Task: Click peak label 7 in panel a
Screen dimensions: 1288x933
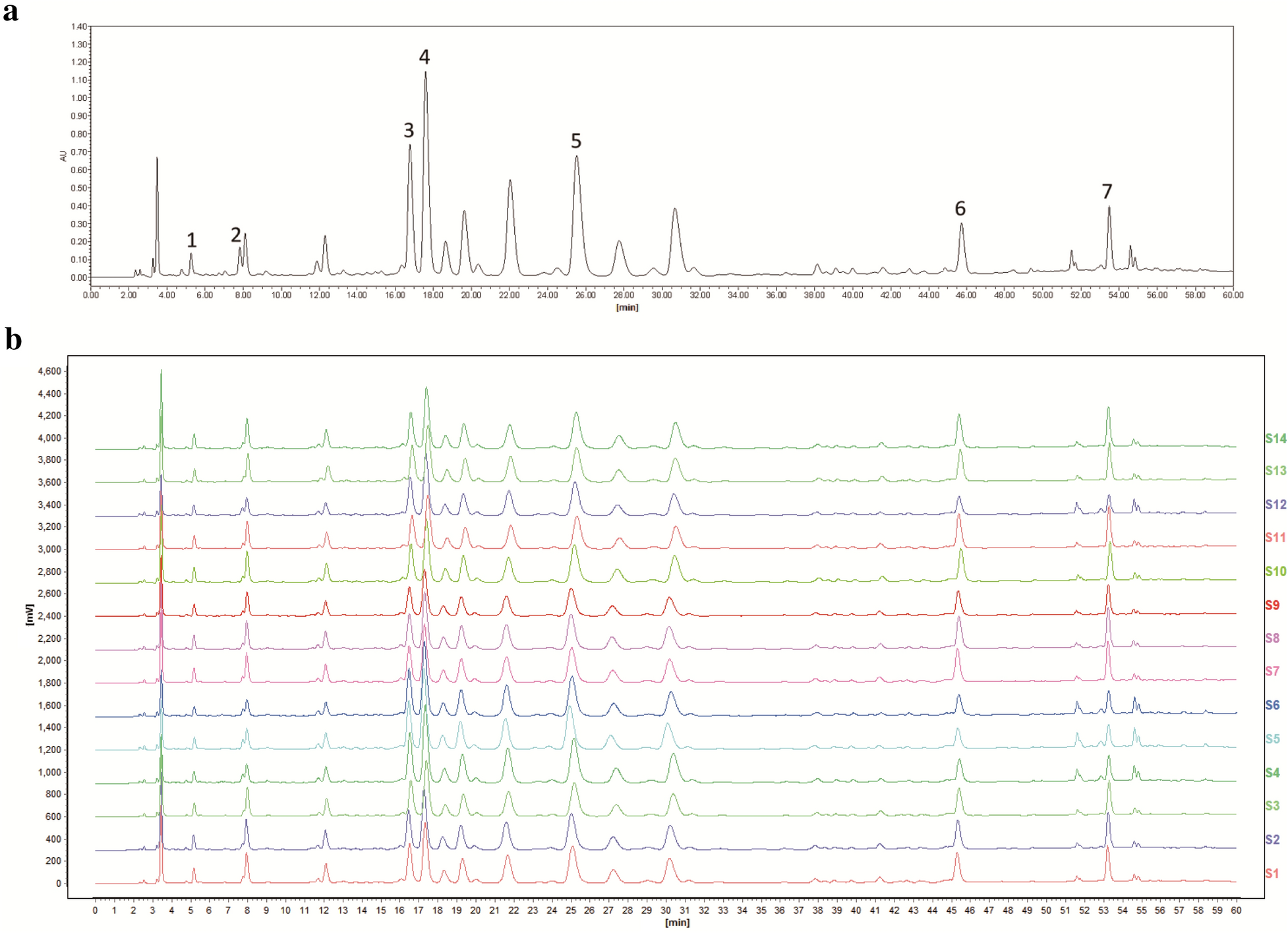Action: tap(1107, 192)
